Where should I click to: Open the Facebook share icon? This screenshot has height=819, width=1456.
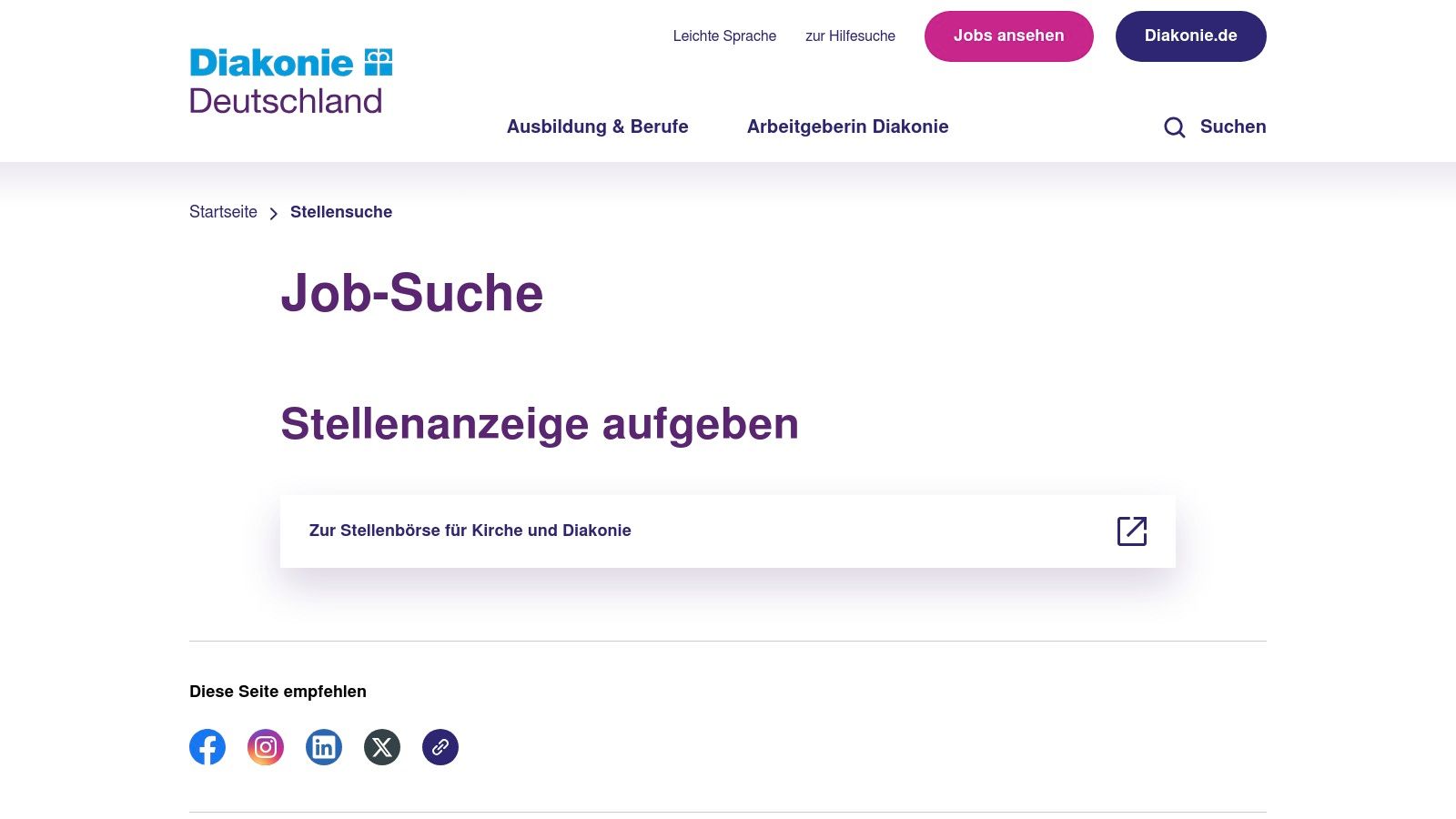[x=207, y=747]
